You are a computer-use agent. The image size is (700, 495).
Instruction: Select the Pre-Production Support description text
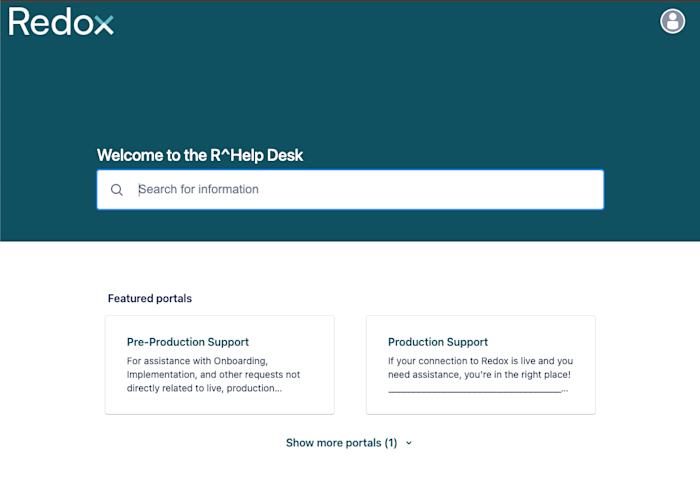[x=213, y=374]
